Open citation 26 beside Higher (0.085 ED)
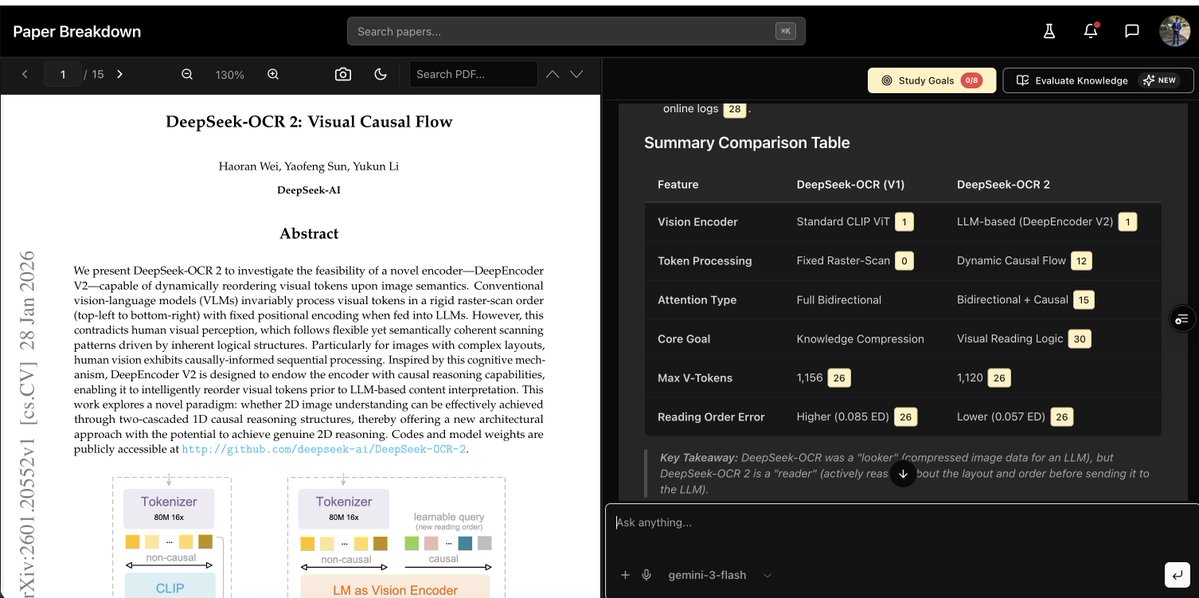Image resolution: width=1199 pixels, height=598 pixels. 905,417
